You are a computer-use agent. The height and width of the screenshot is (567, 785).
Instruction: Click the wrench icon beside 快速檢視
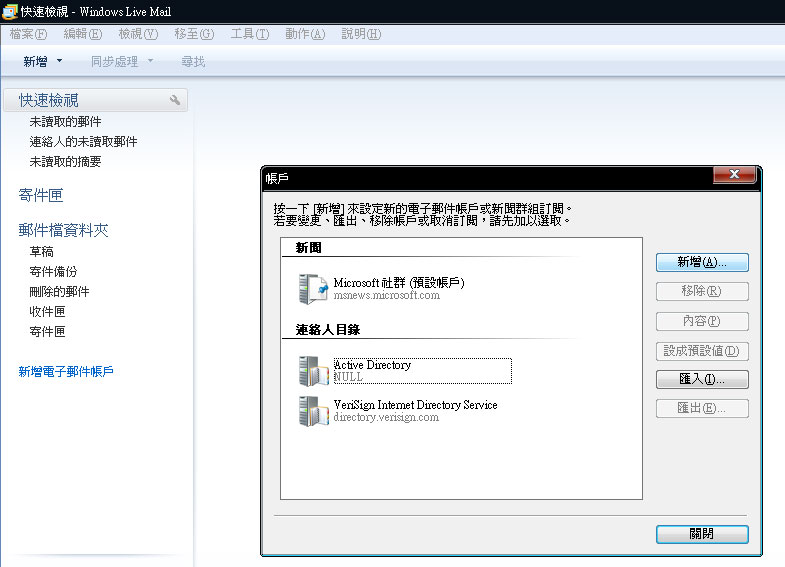(x=175, y=100)
